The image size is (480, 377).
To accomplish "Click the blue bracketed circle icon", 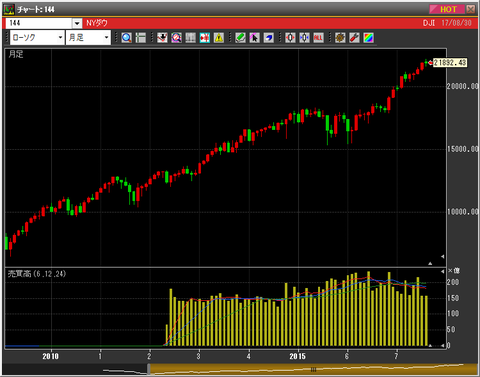I will (304, 38).
